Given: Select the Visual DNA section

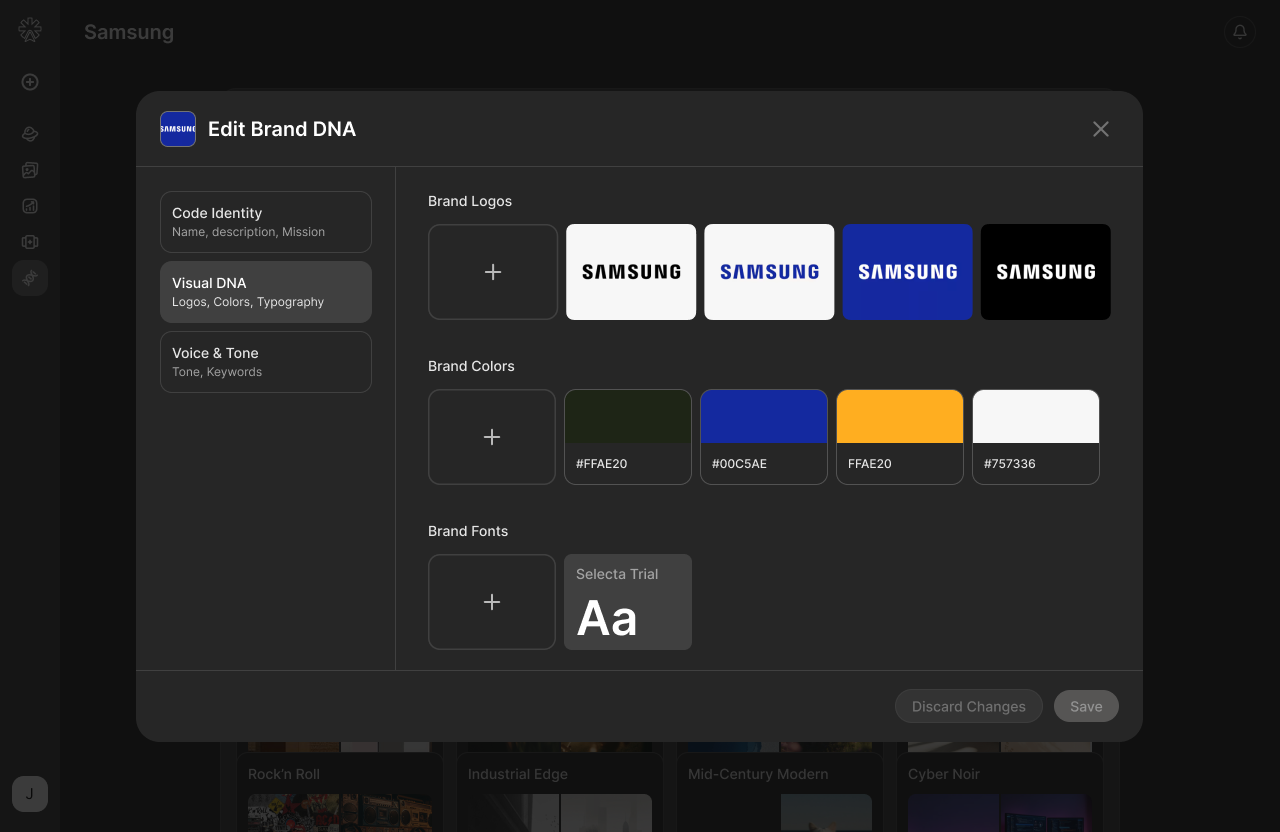Looking at the screenshot, I should pyautogui.click(x=266, y=292).
